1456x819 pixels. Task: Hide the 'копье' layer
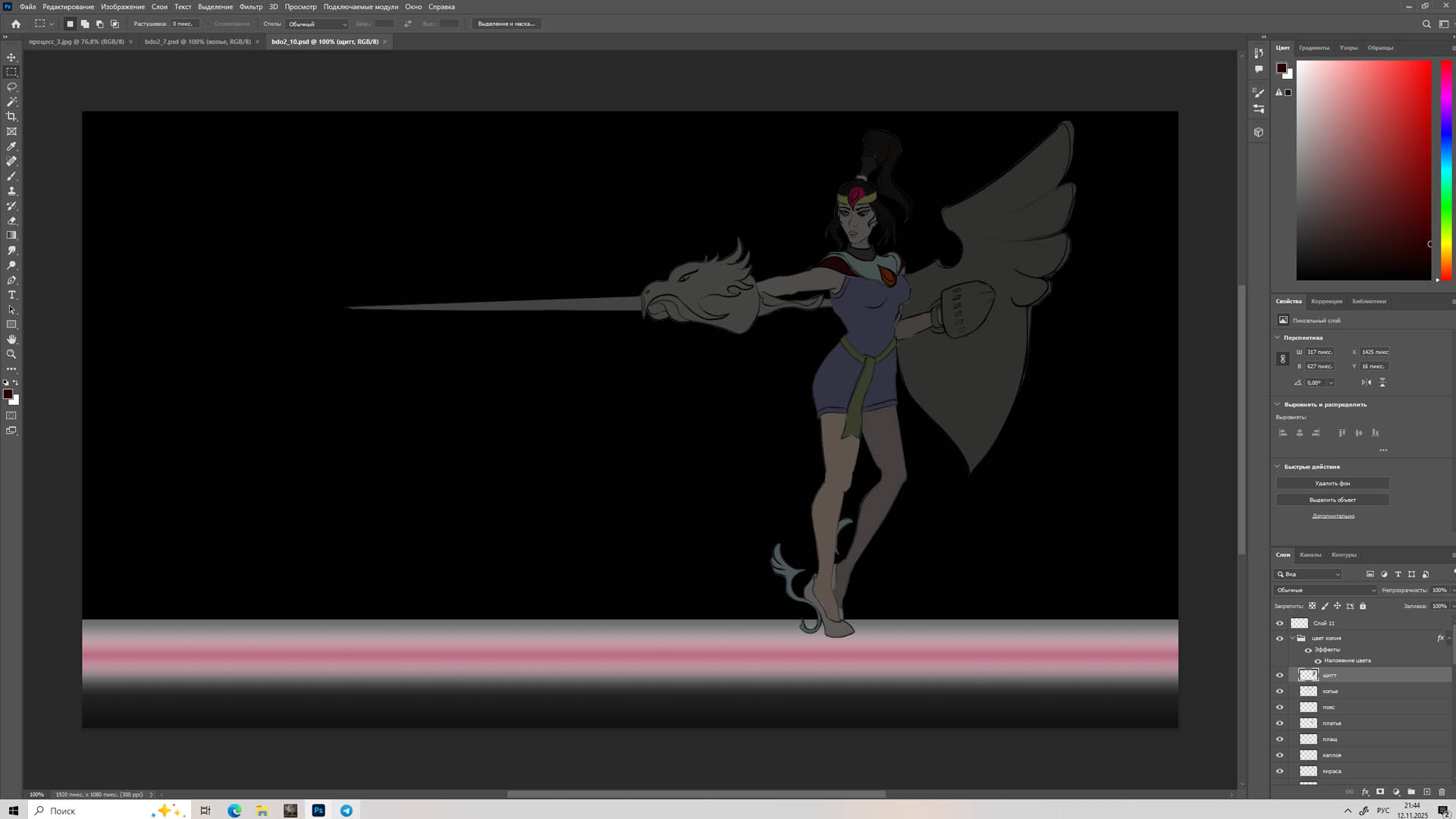point(1280,692)
